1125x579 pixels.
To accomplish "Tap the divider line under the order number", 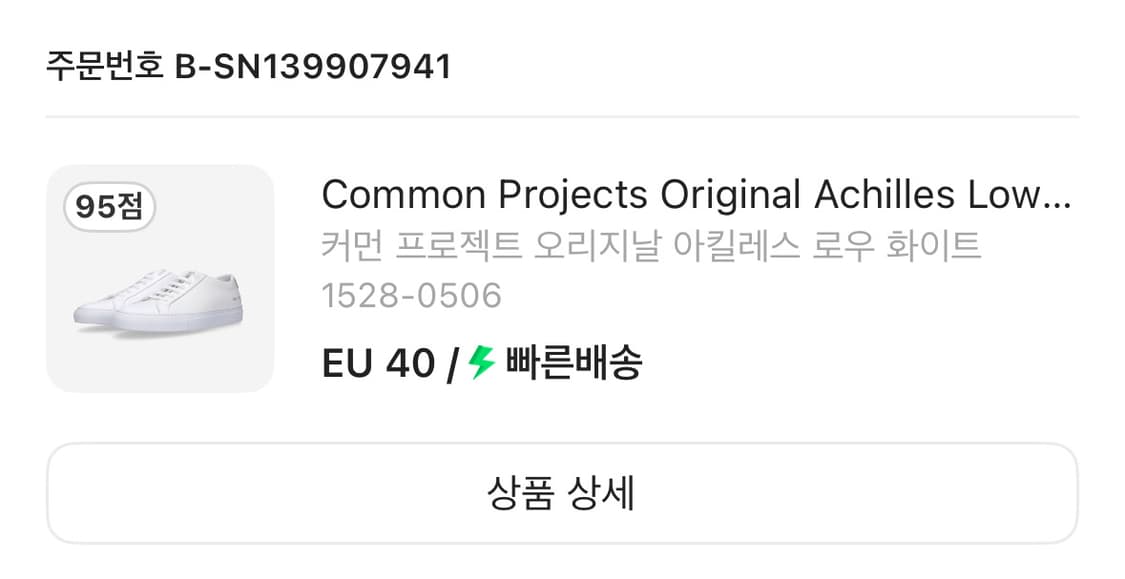I will [x=562, y=117].
